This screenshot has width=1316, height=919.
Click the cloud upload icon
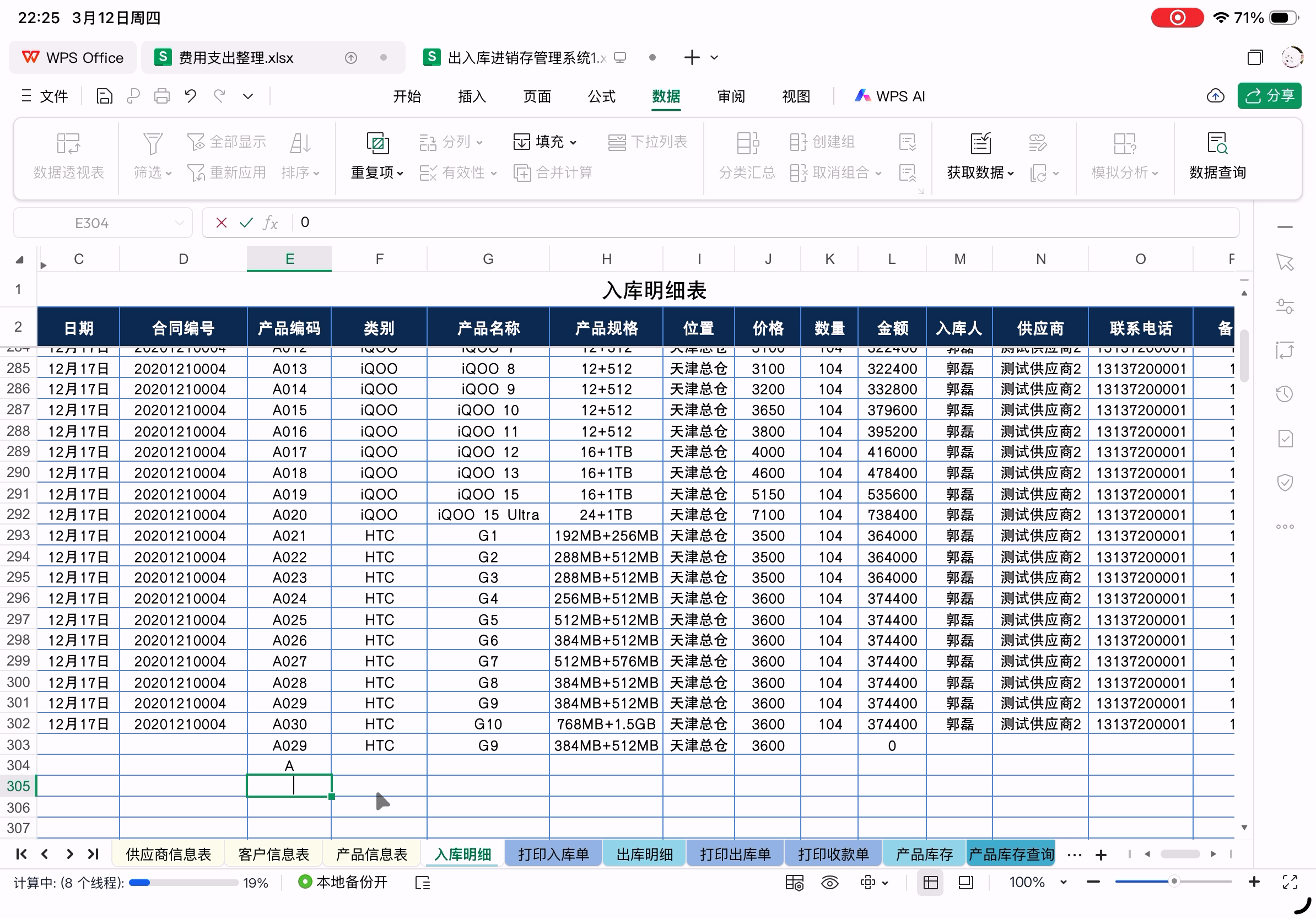click(x=1215, y=96)
